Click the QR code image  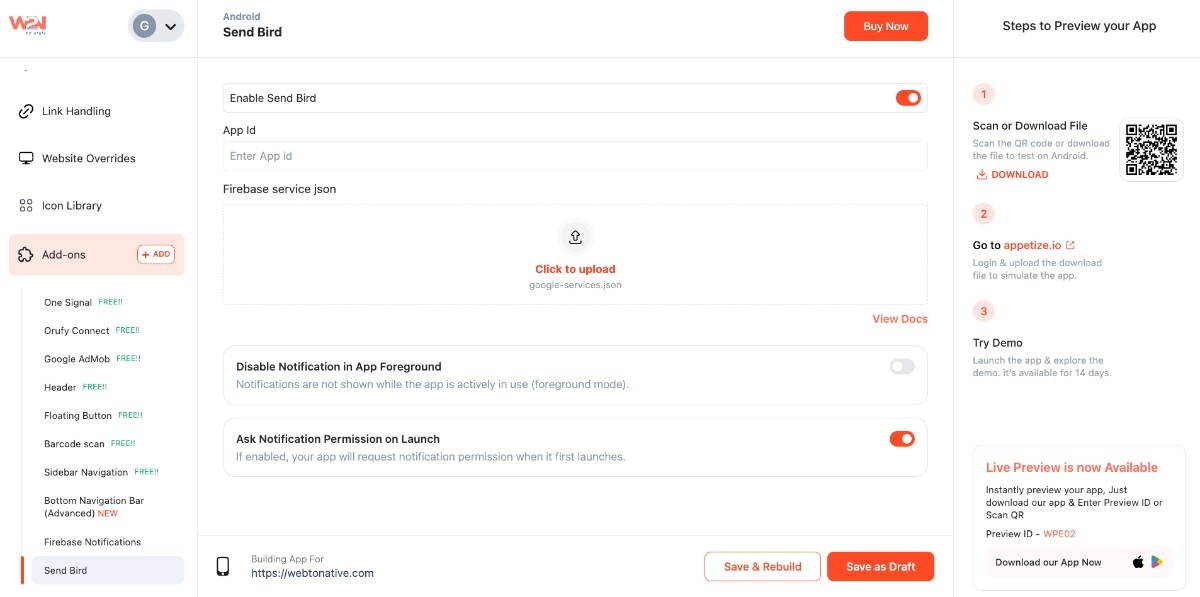coord(1149,150)
